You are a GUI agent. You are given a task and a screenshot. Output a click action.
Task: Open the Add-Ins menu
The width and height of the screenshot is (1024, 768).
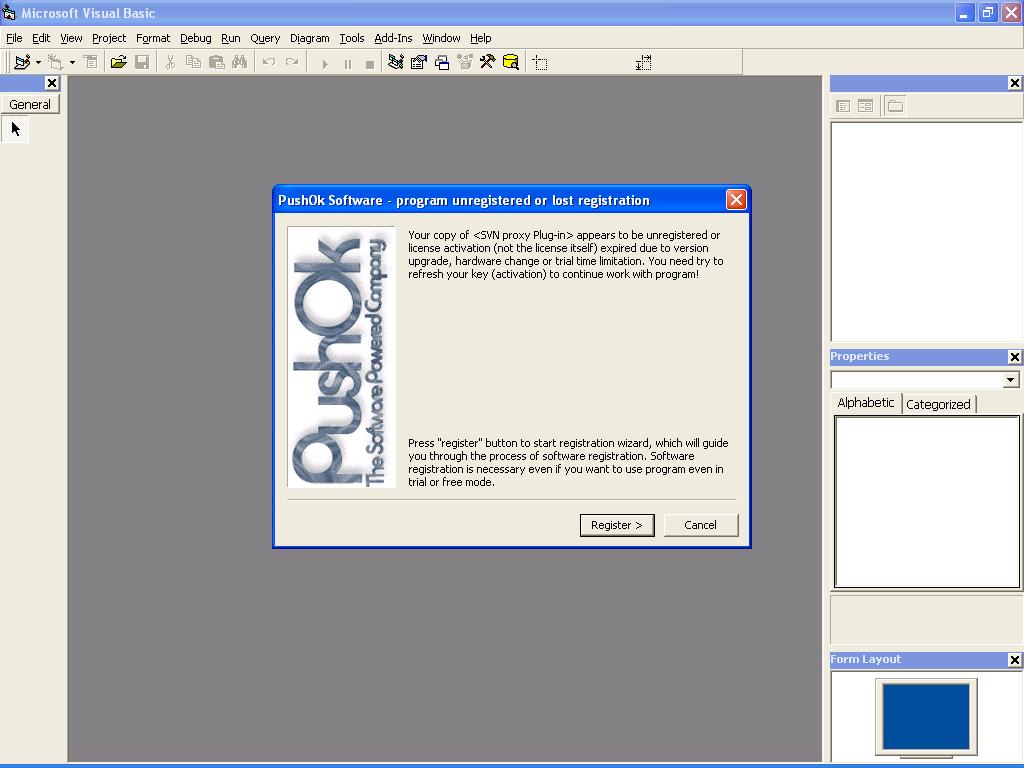coord(393,38)
